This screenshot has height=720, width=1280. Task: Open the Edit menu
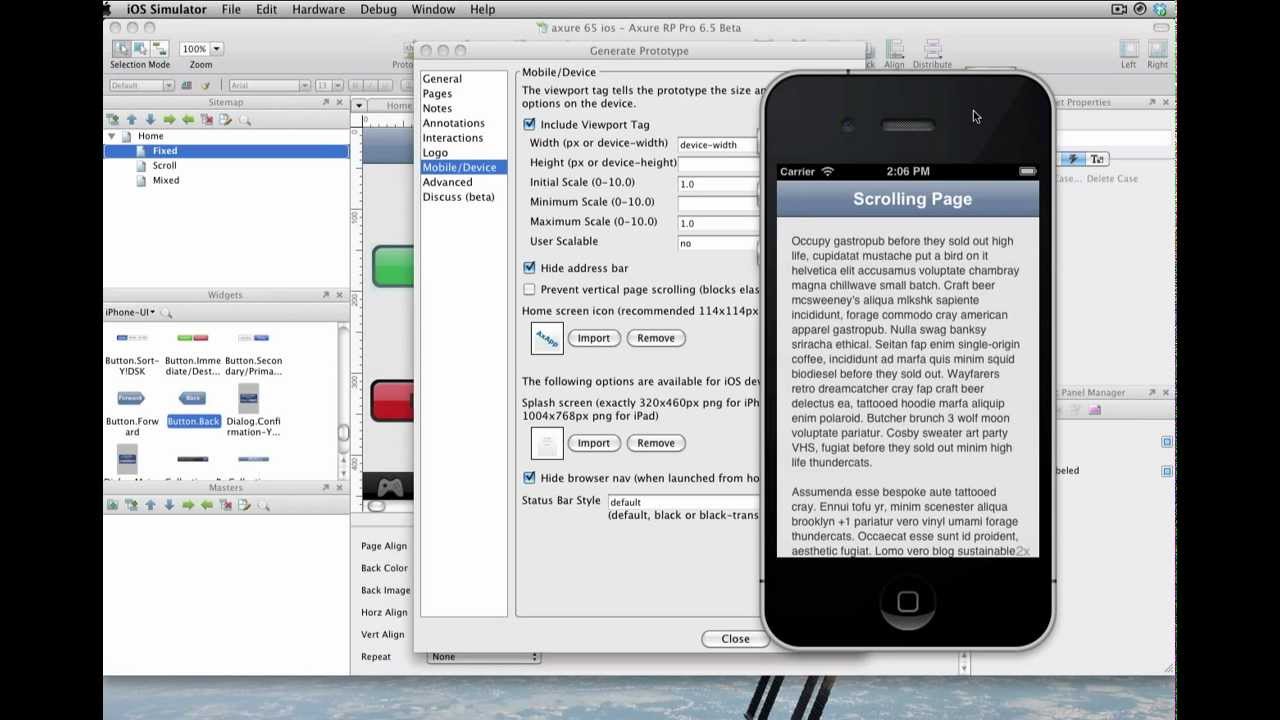click(266, 9)
